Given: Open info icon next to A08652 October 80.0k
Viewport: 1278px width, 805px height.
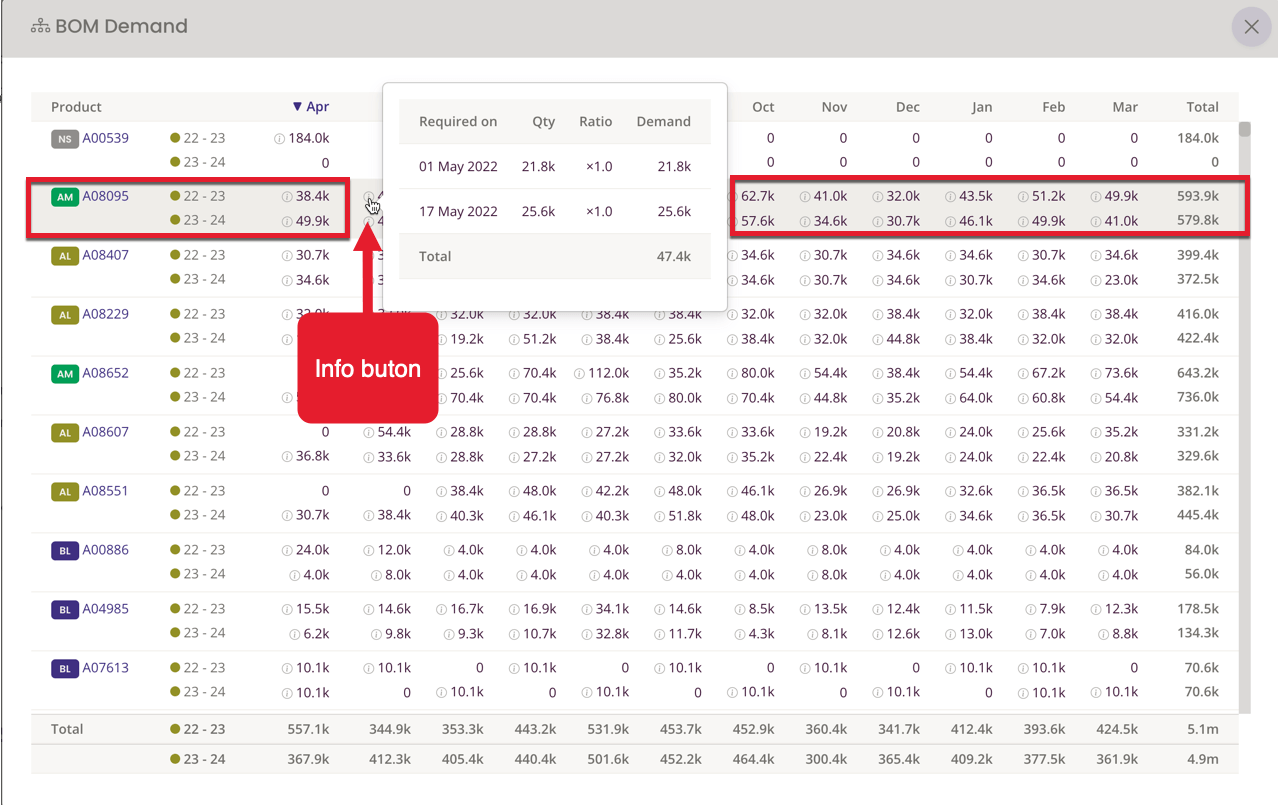Looking at the screenshot, I should [733, 374].
